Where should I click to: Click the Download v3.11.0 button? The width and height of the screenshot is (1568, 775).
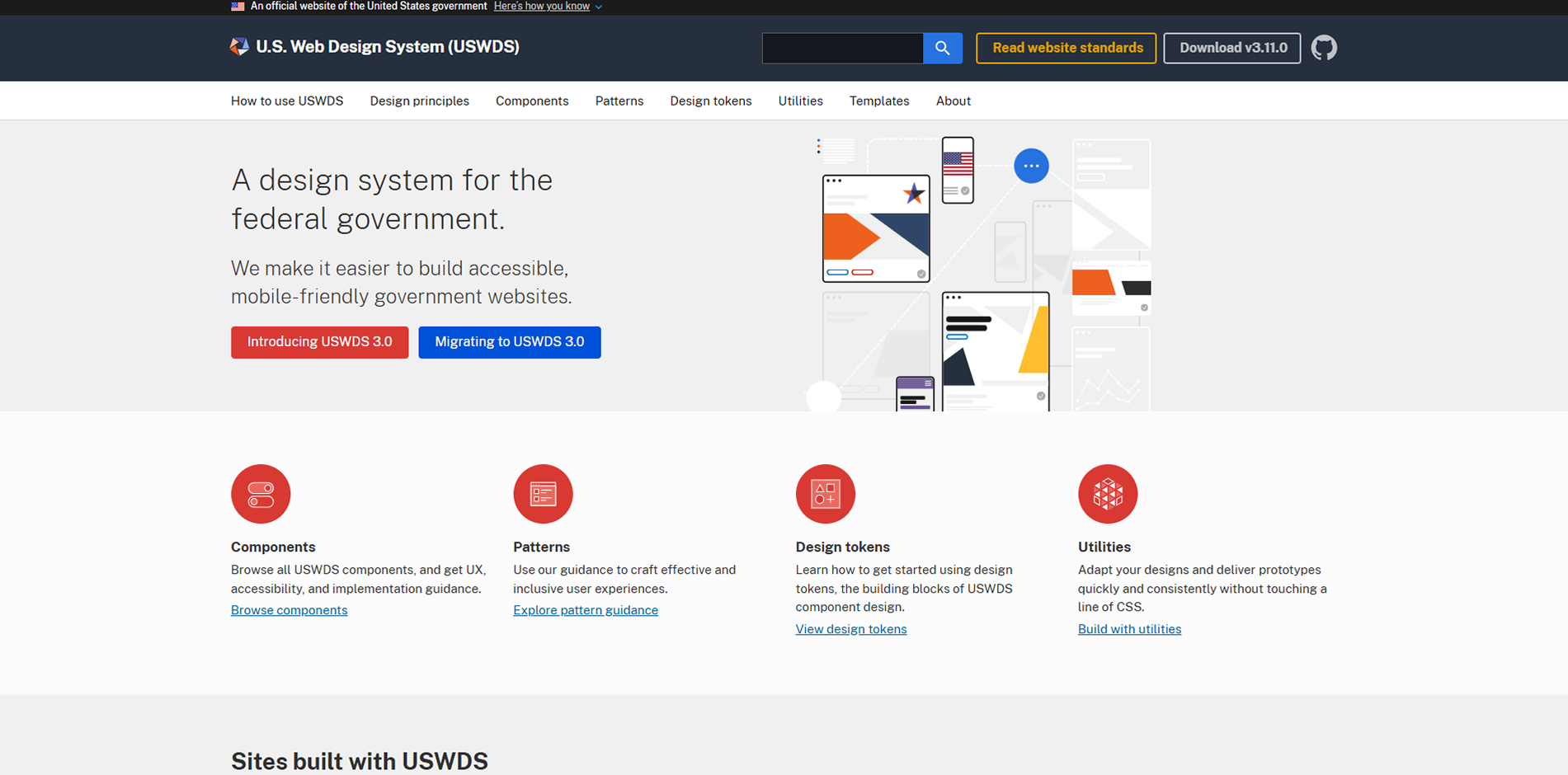pyautogui.click(x=1232, y=48)
